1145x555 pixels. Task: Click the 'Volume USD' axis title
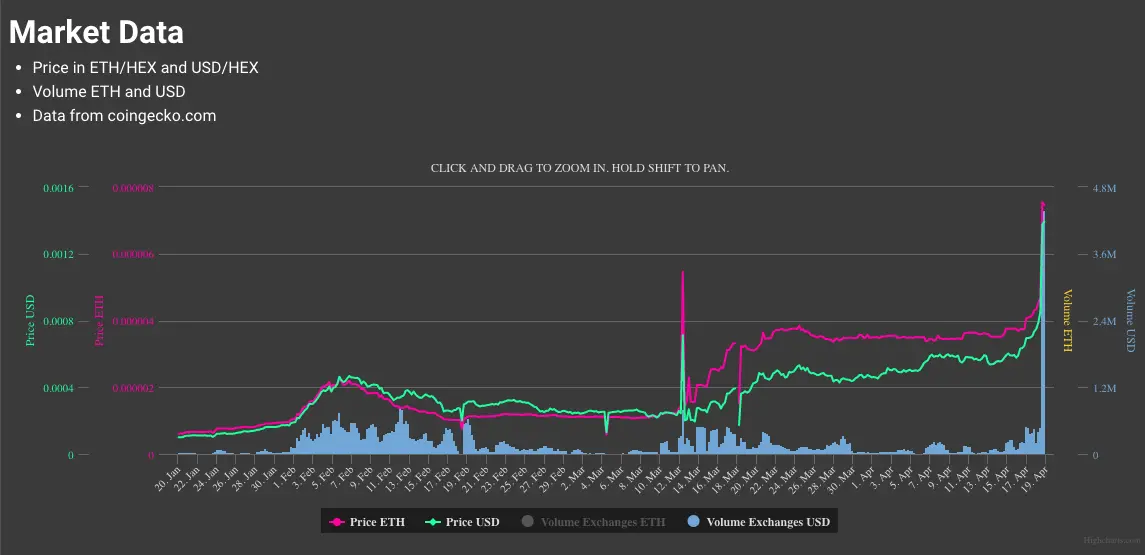click(1131, 321)
